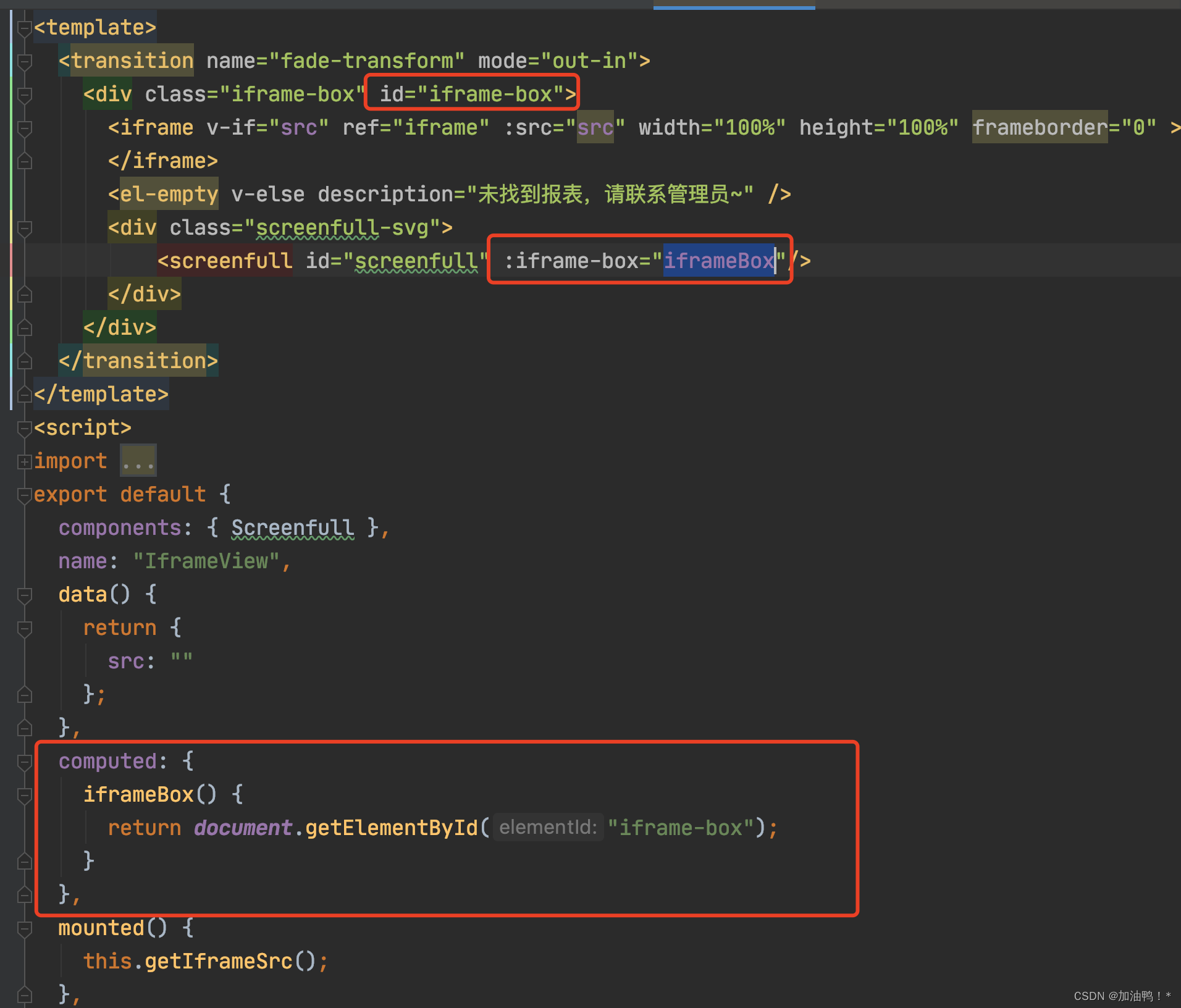Viewport: 1181px width, 1008px height.
Task: Click the selected "iframeBox" binding value
Action: 719,261
